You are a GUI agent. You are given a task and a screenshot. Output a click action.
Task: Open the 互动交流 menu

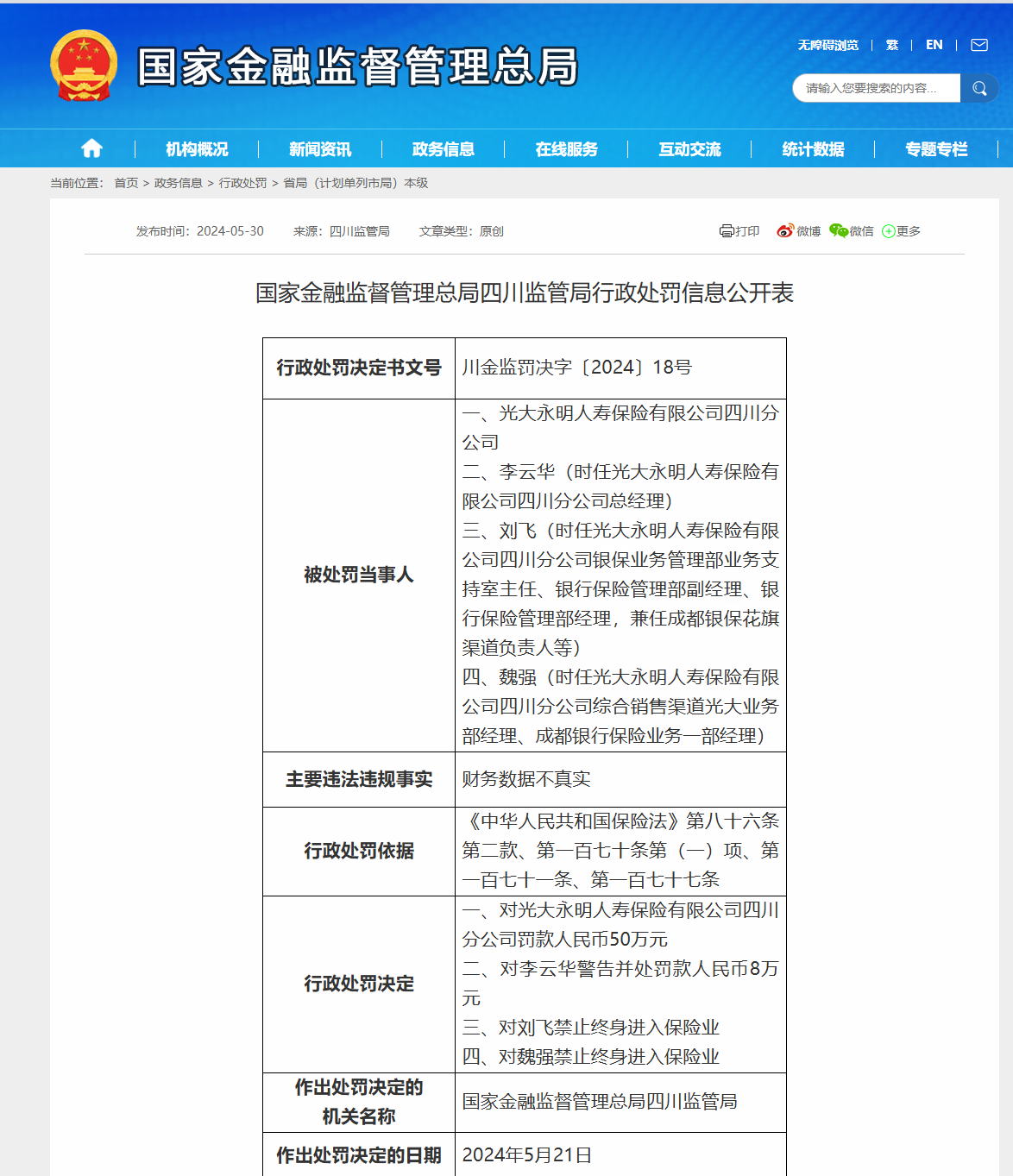[690, 149]
